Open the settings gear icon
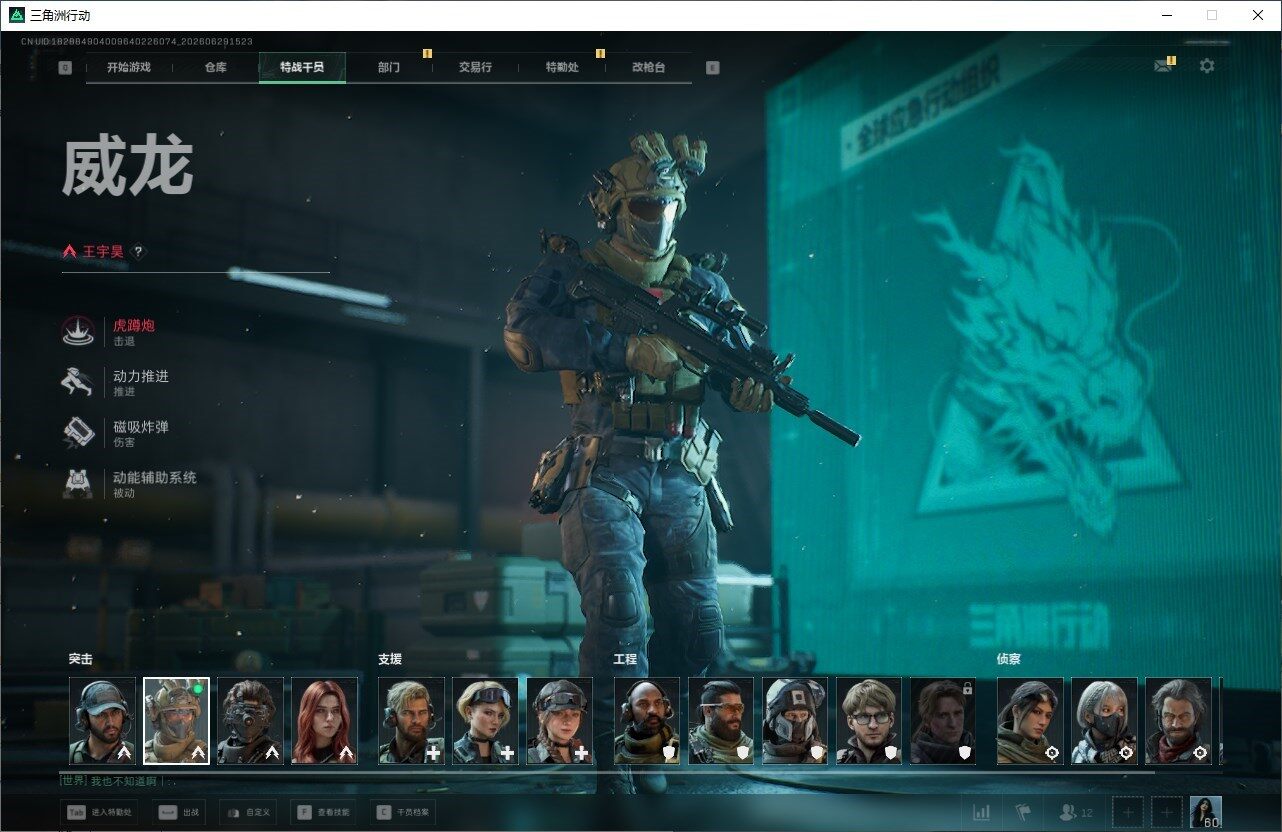Screen dimensions: 1282x832 coord(1207,66)
